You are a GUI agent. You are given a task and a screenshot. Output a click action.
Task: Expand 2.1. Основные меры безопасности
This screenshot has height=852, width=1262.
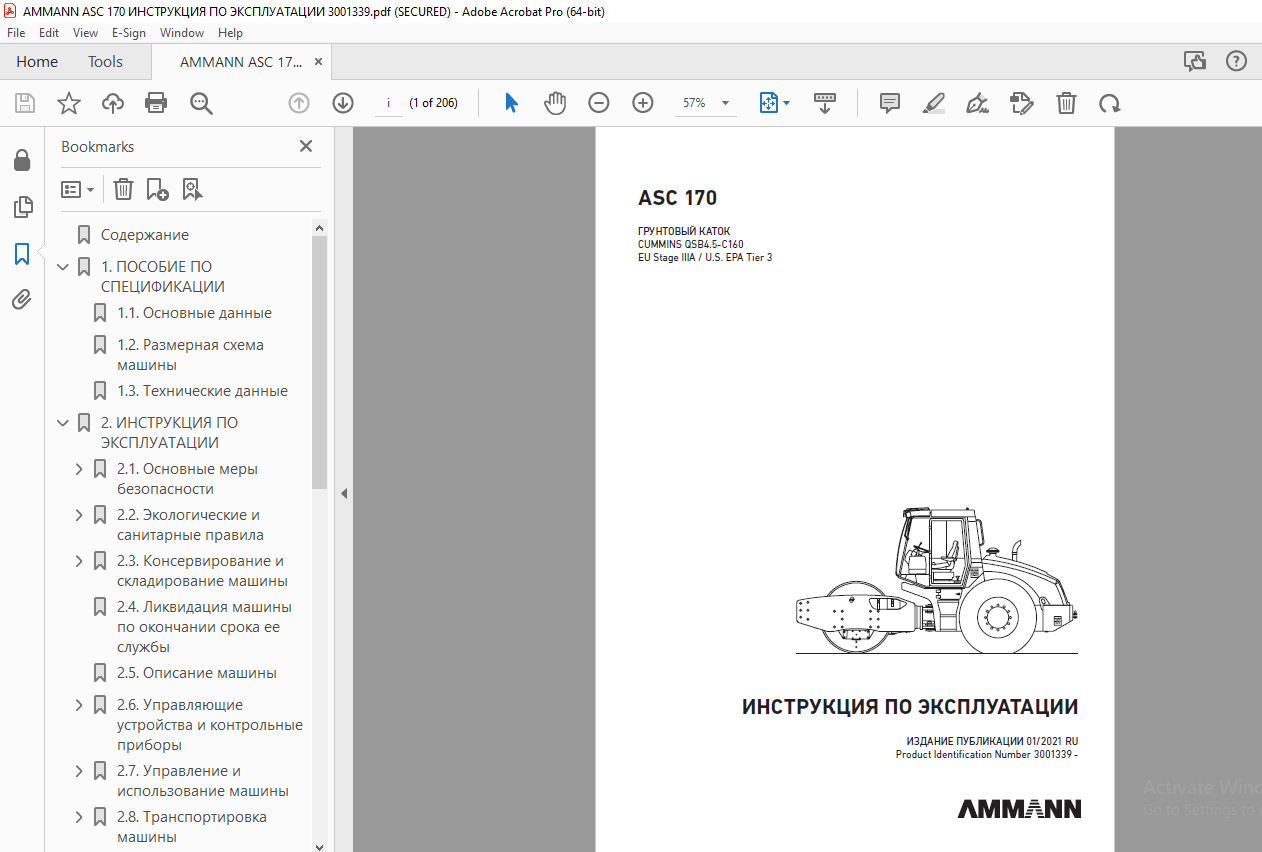79,469
